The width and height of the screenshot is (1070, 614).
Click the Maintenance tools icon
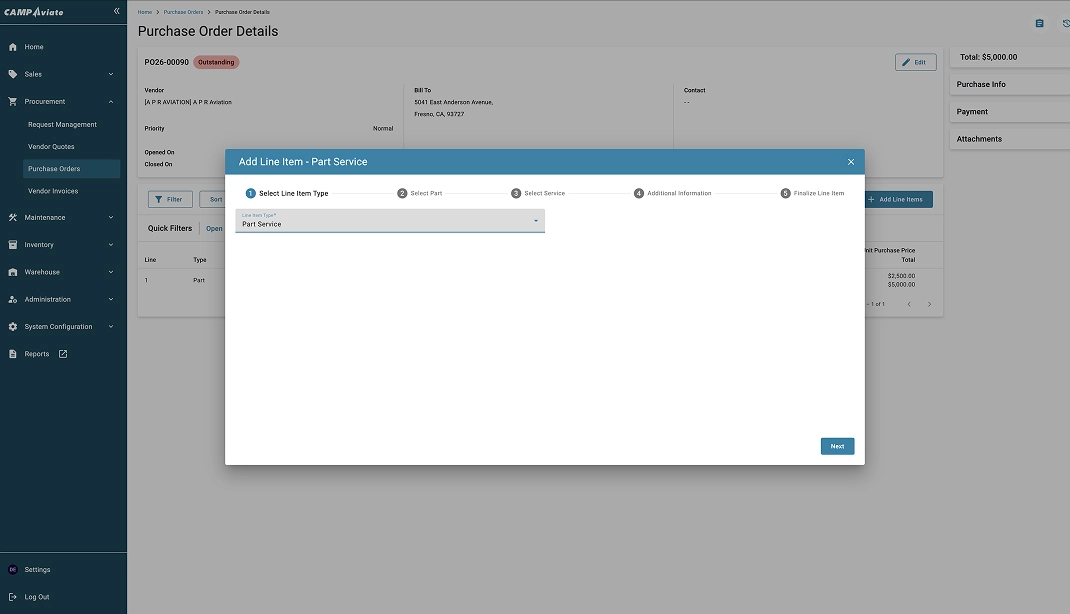[12, 218]
